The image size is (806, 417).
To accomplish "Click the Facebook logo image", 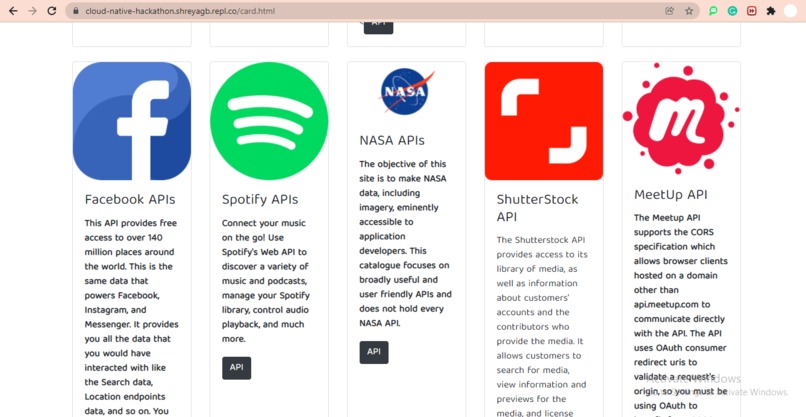I will click(132, 121).
